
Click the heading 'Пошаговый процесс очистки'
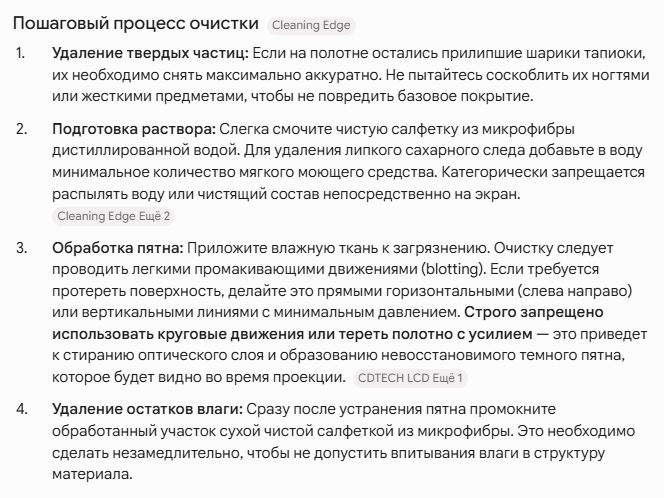click(136, 23)
